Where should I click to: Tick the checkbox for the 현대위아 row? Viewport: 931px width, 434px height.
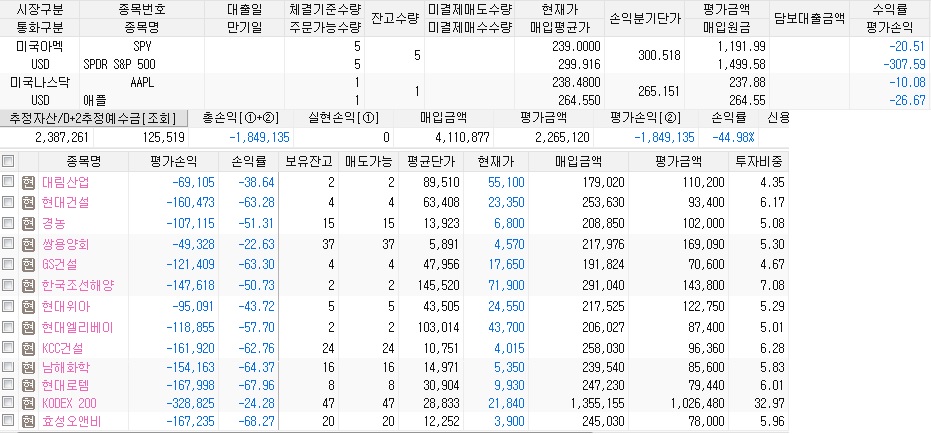[x=9, y=306]
